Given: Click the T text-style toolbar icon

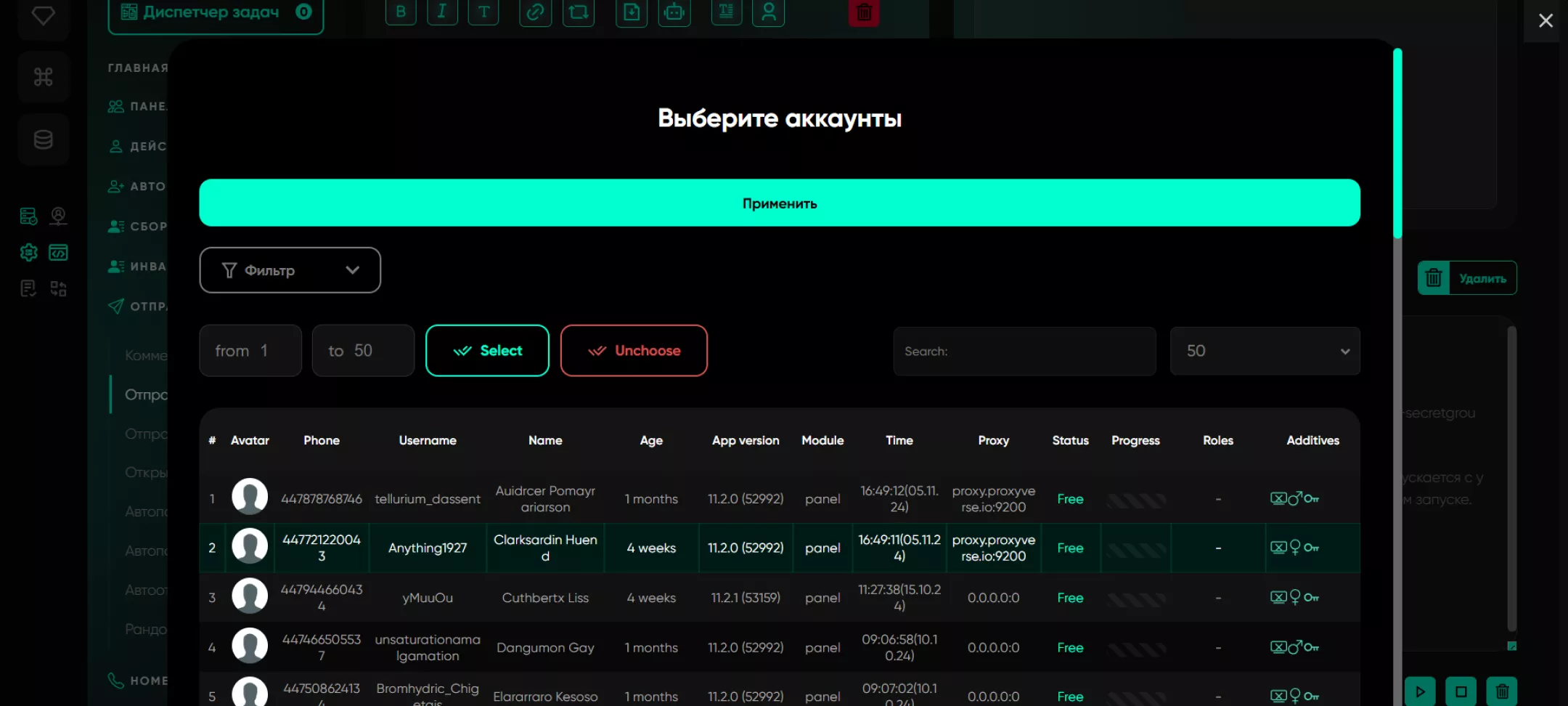Looking at the screenshot, I should click(x=484, y=12).
